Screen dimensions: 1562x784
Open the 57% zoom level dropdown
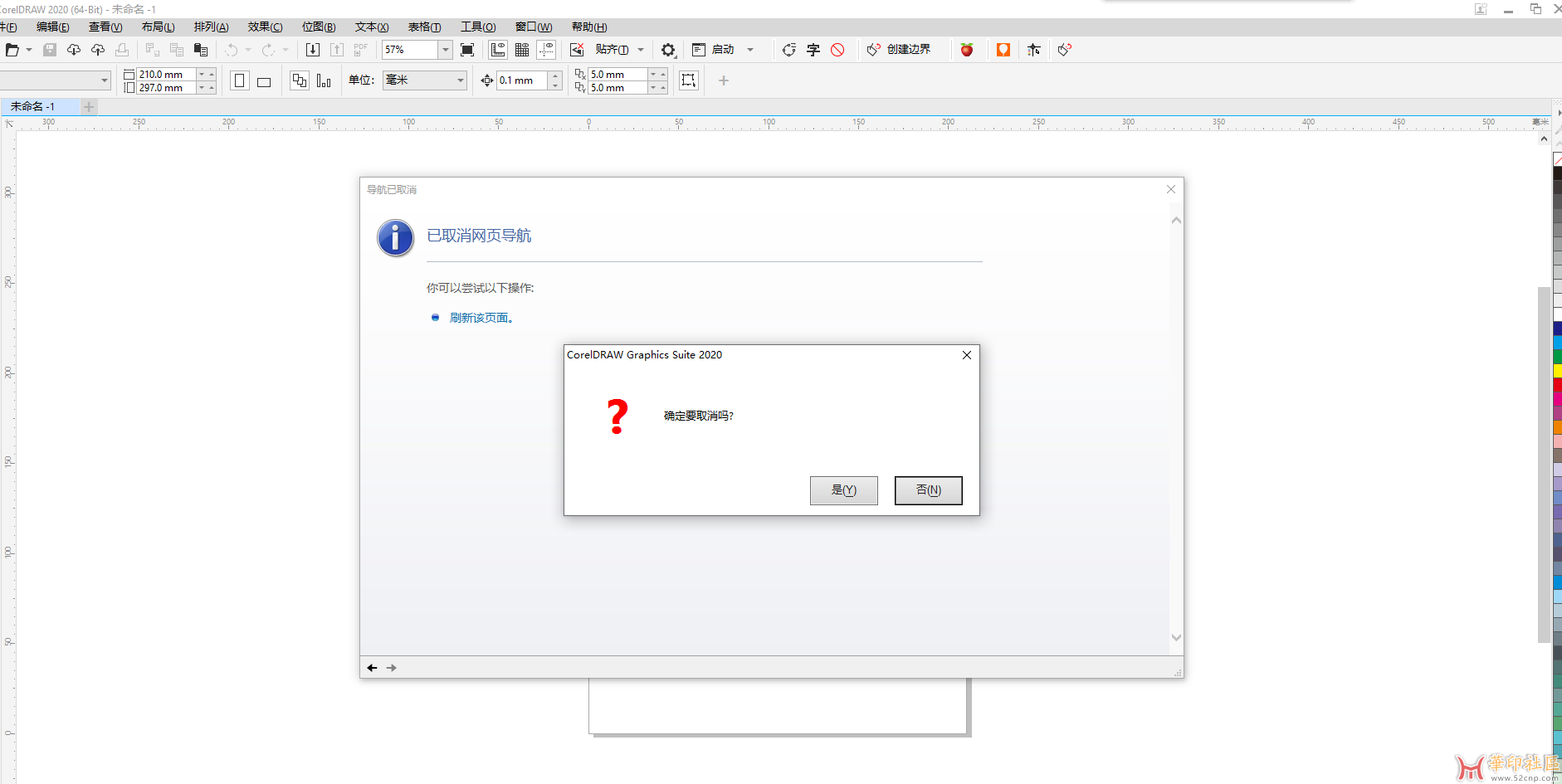click(x=446, y=50)
